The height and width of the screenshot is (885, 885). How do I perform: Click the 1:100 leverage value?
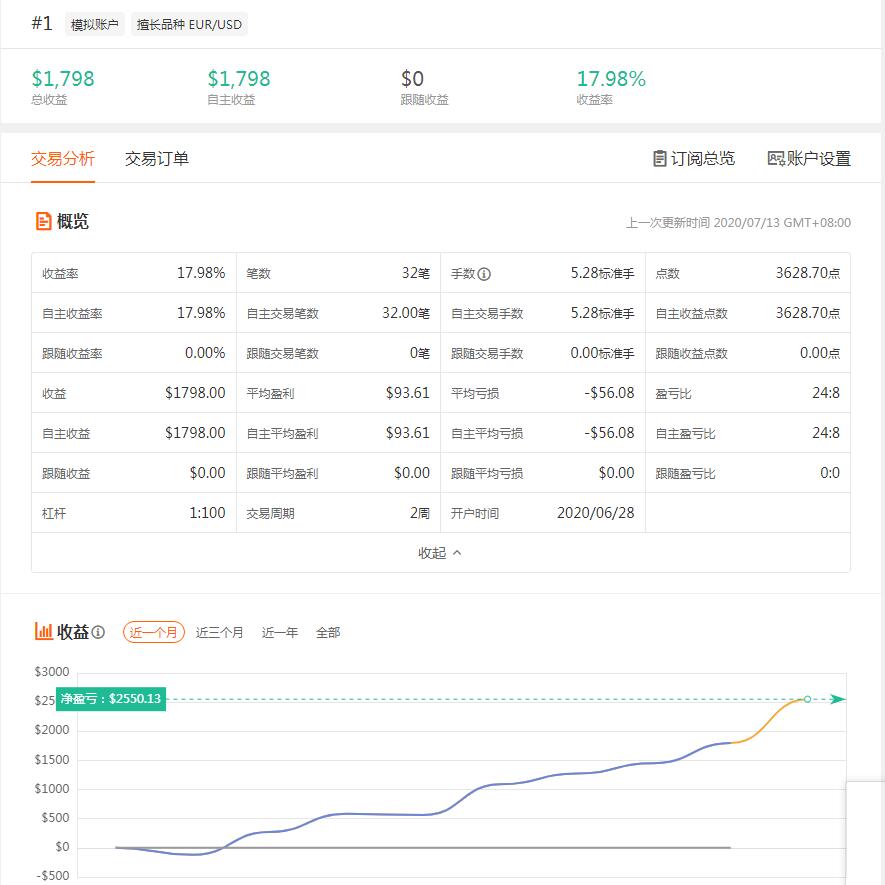pyautogui.click(x=207, y=513)
